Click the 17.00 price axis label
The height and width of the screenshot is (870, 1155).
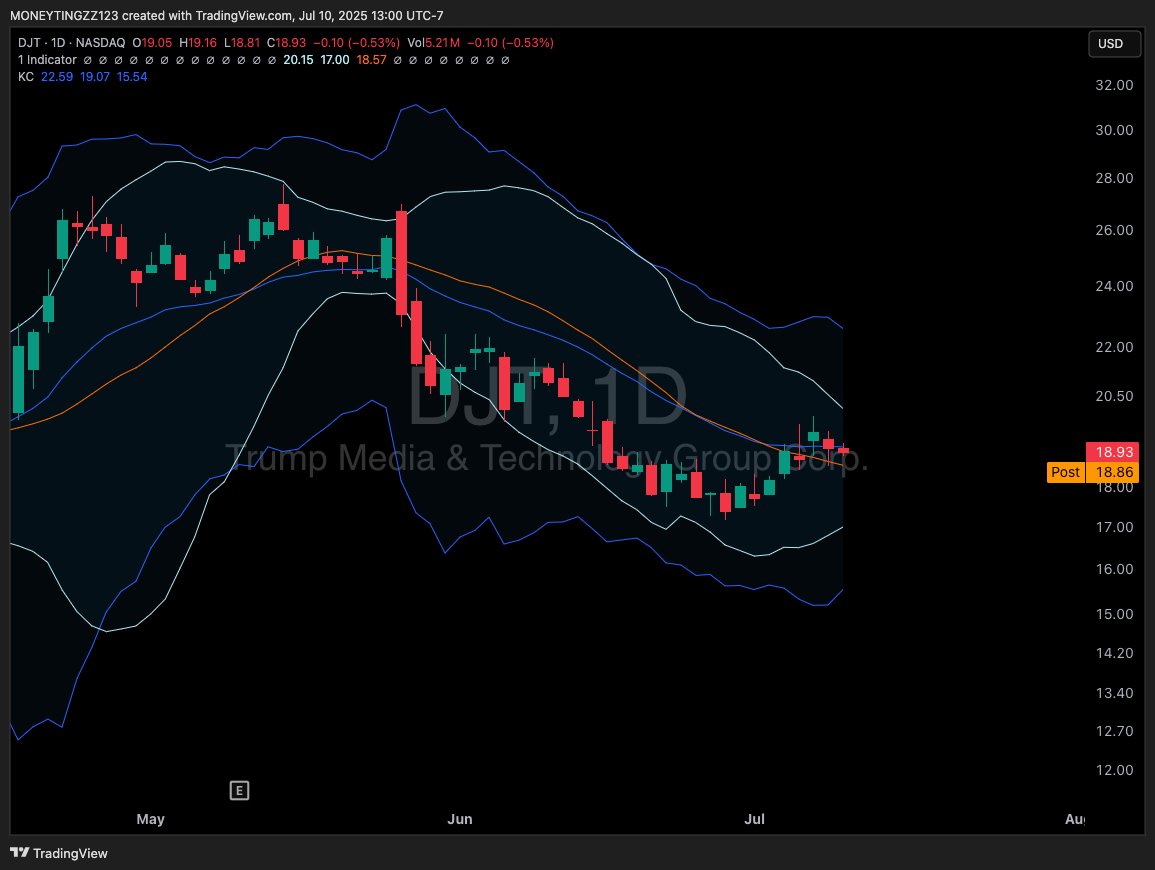tap(1114, 527)
